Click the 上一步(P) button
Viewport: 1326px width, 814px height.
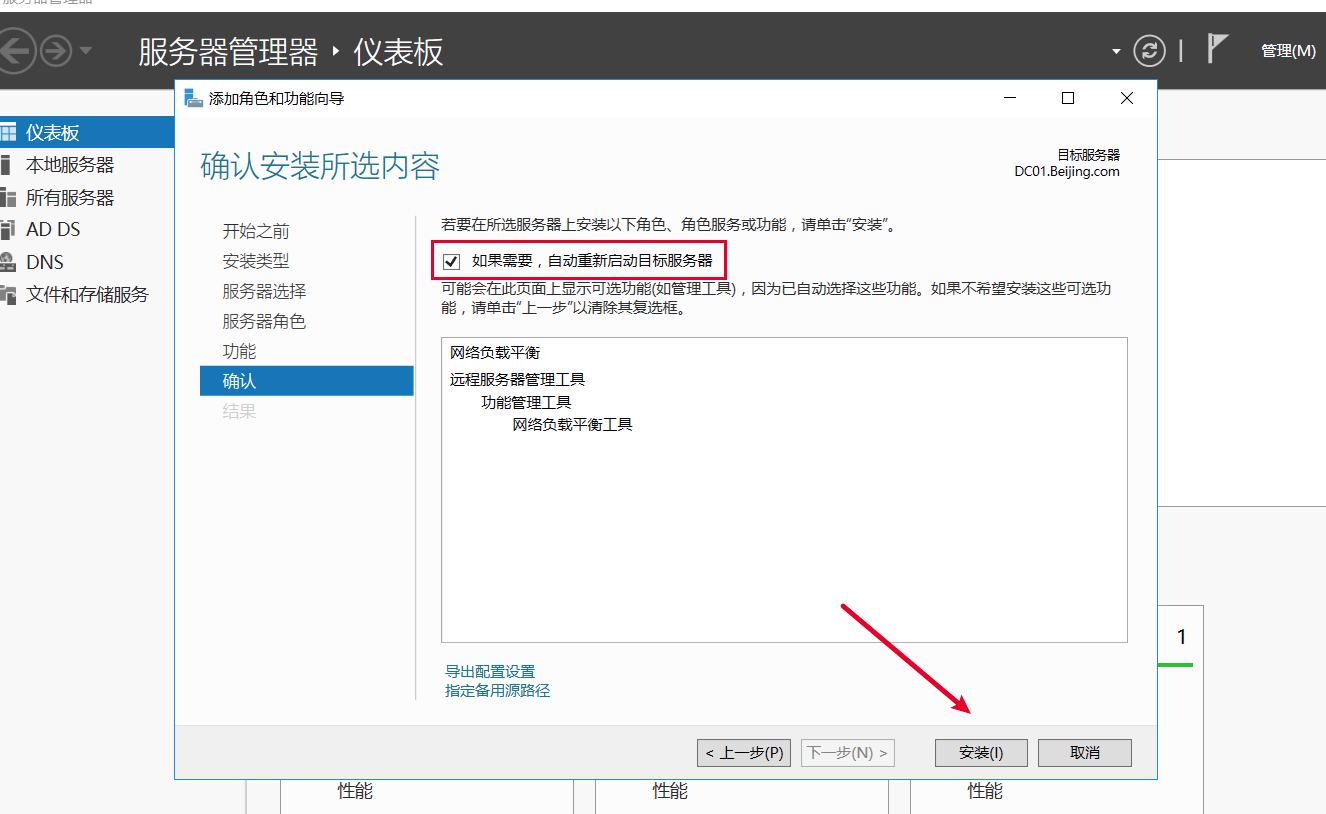tap(744, 753)
